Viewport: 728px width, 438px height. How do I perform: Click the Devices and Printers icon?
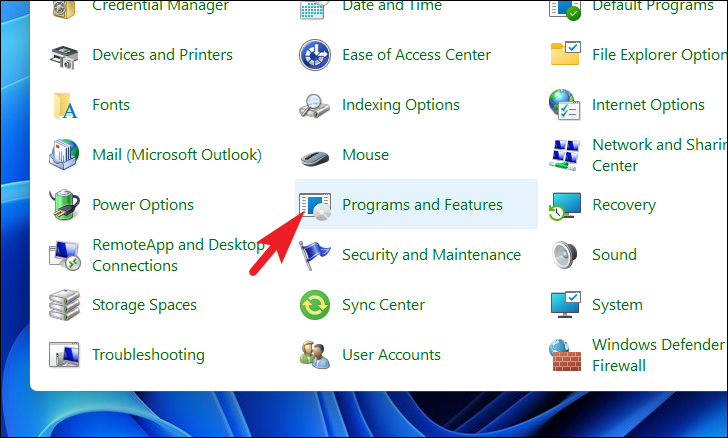64,56
